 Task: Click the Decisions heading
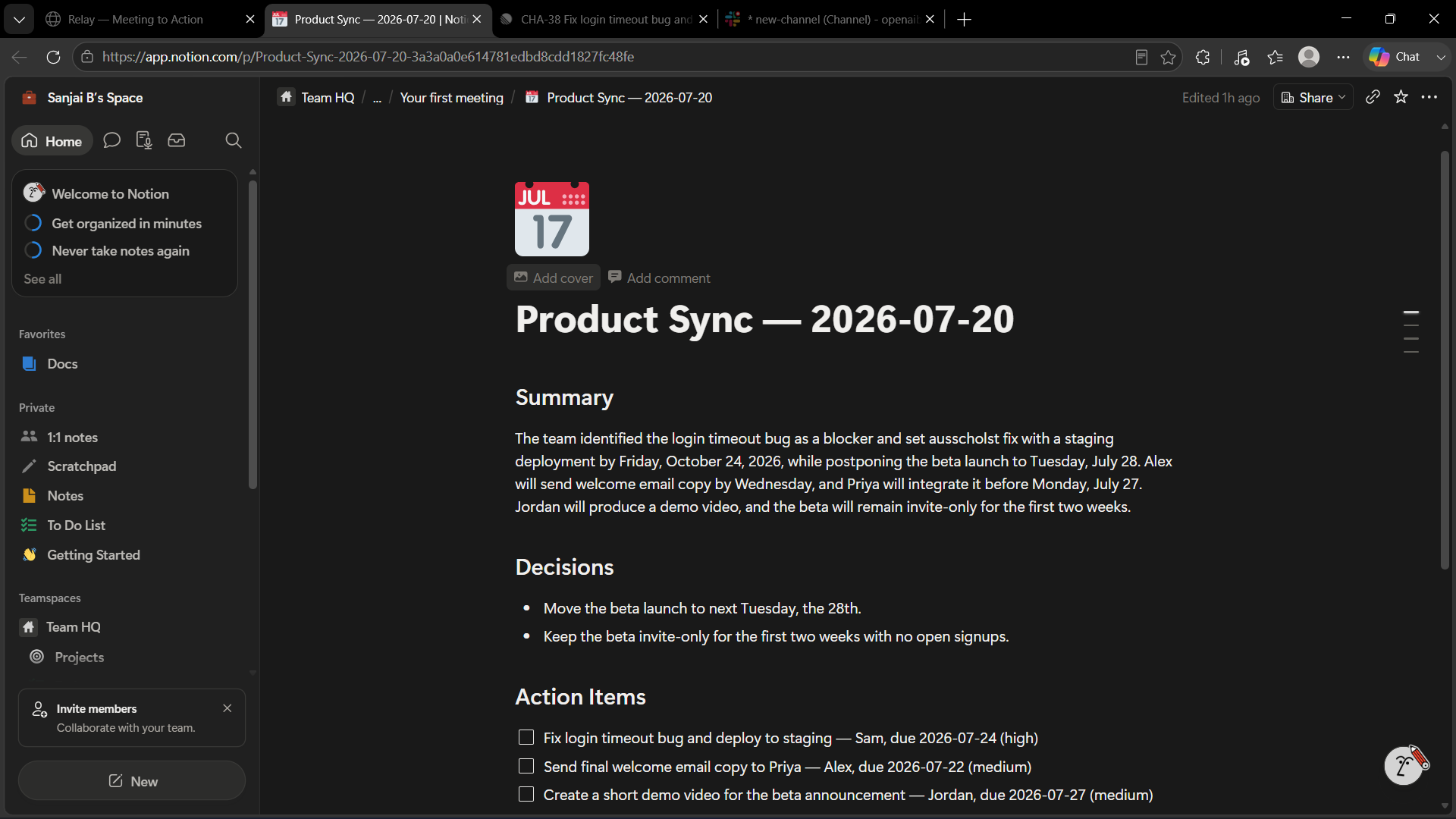(x=564, y=567)
